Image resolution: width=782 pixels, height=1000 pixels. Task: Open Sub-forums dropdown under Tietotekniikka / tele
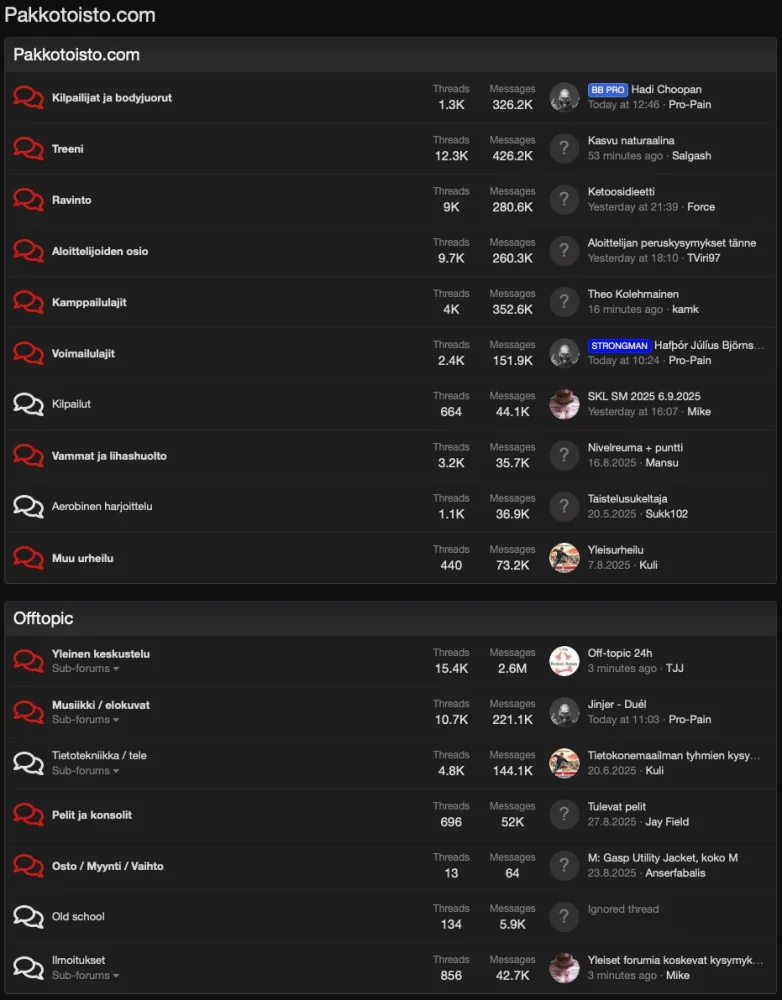click(85, 771)
